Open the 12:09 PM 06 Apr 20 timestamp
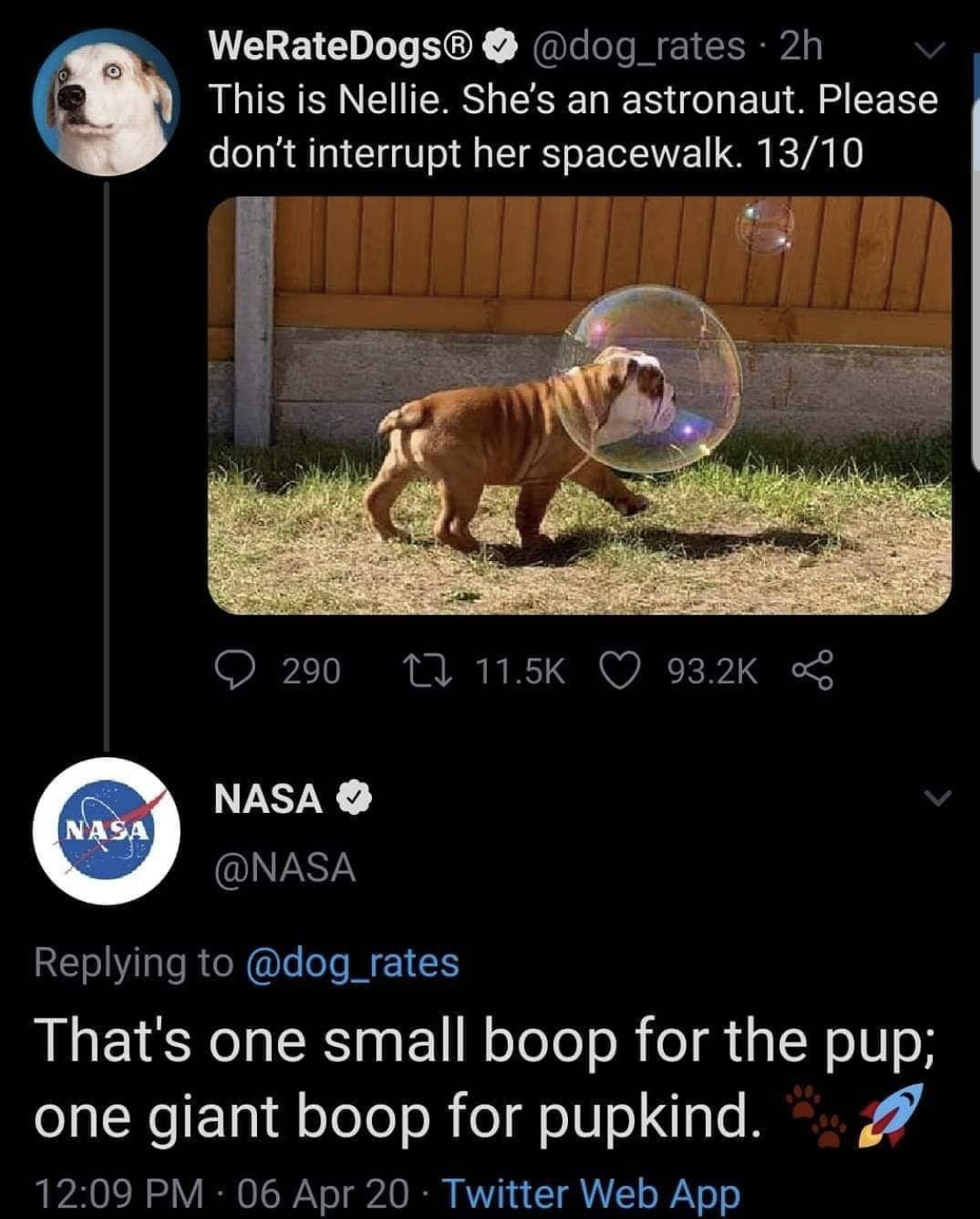This screenshot has width=980, height=1219. (x=222, y=1193)
